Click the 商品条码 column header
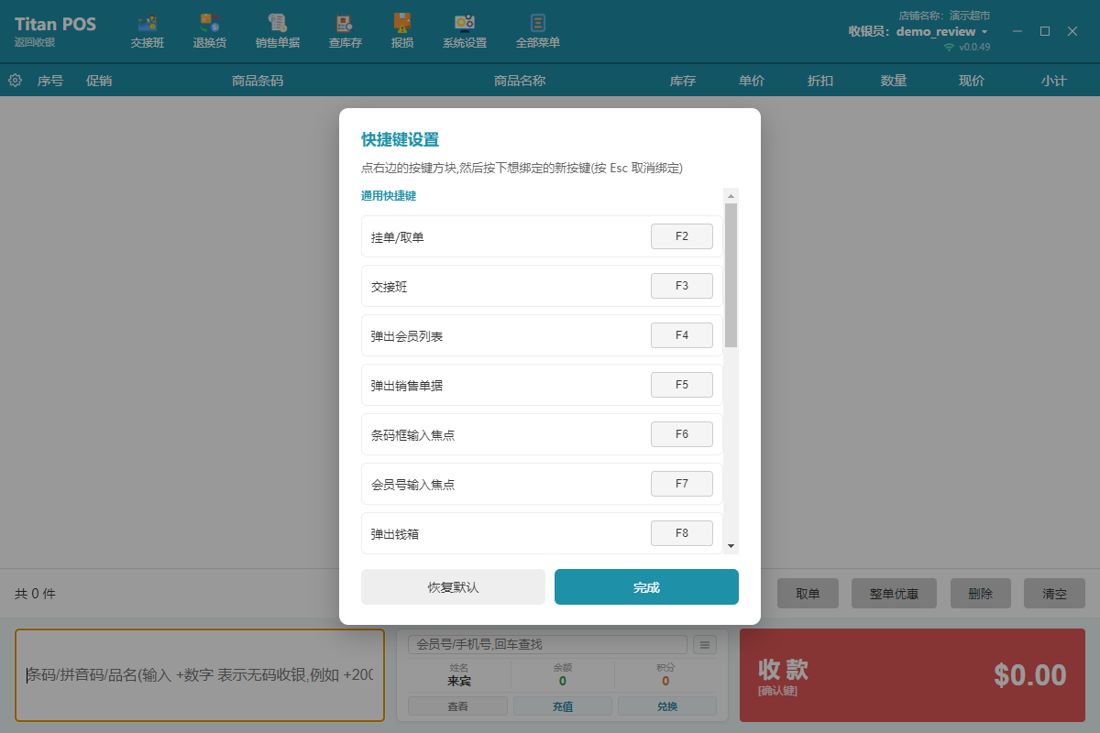The width and height of the screenshot is (1100, 733). point(257,81)
